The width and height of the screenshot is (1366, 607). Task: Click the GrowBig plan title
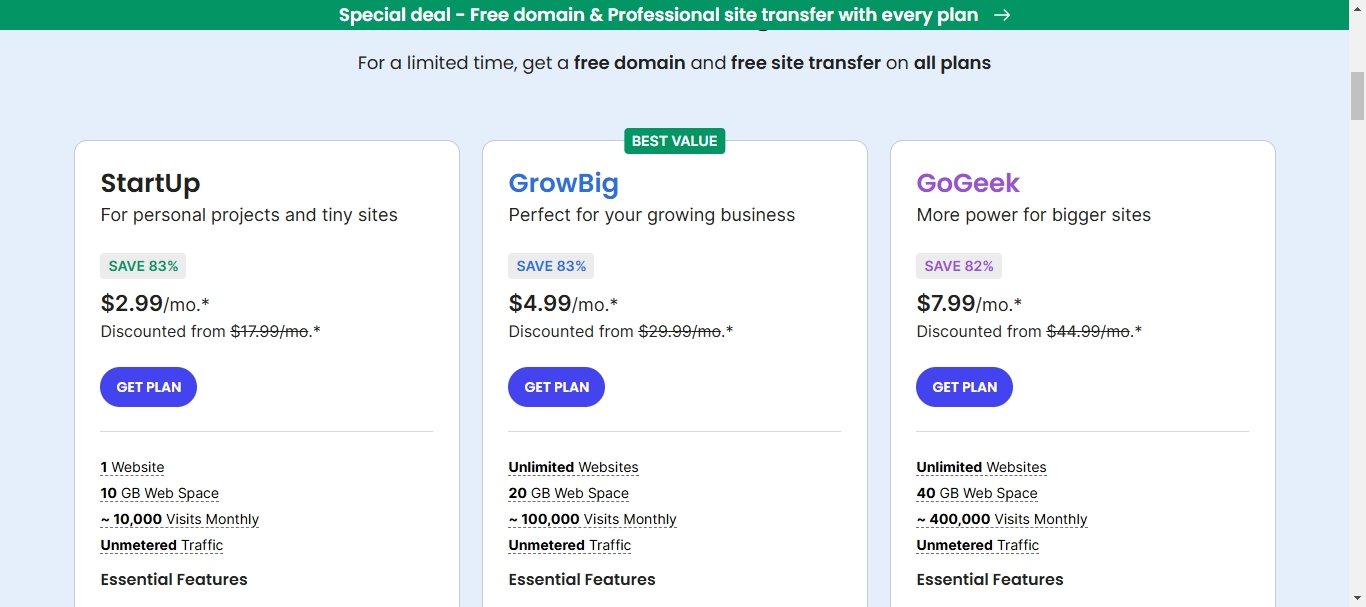tap(563, 183)
